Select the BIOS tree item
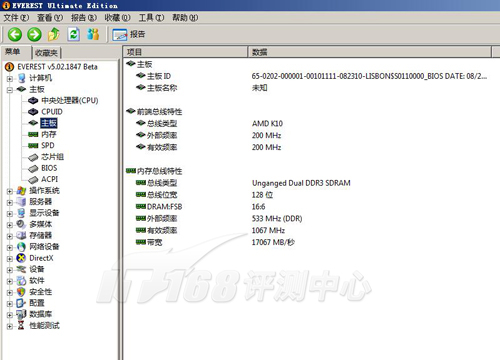500x360 pixels. 49,168
